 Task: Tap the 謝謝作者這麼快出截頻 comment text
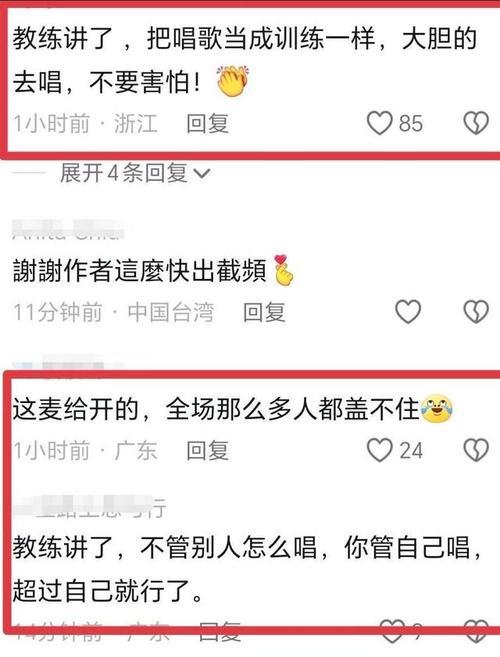(x=140, y=271)
